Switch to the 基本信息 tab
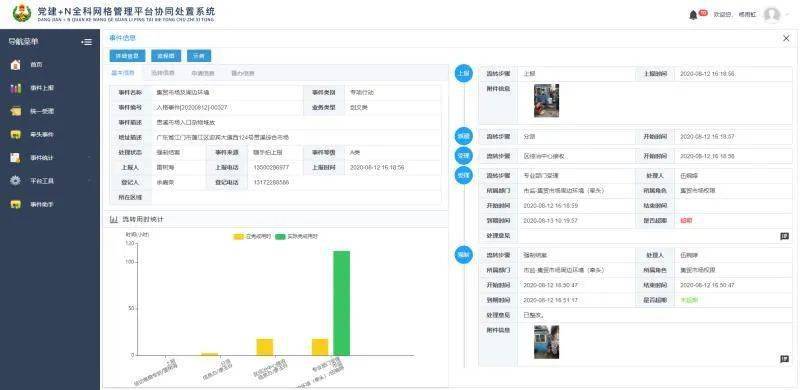Image resolution: width=800 pixels, height=390 pixels. [x=123, y=73]
